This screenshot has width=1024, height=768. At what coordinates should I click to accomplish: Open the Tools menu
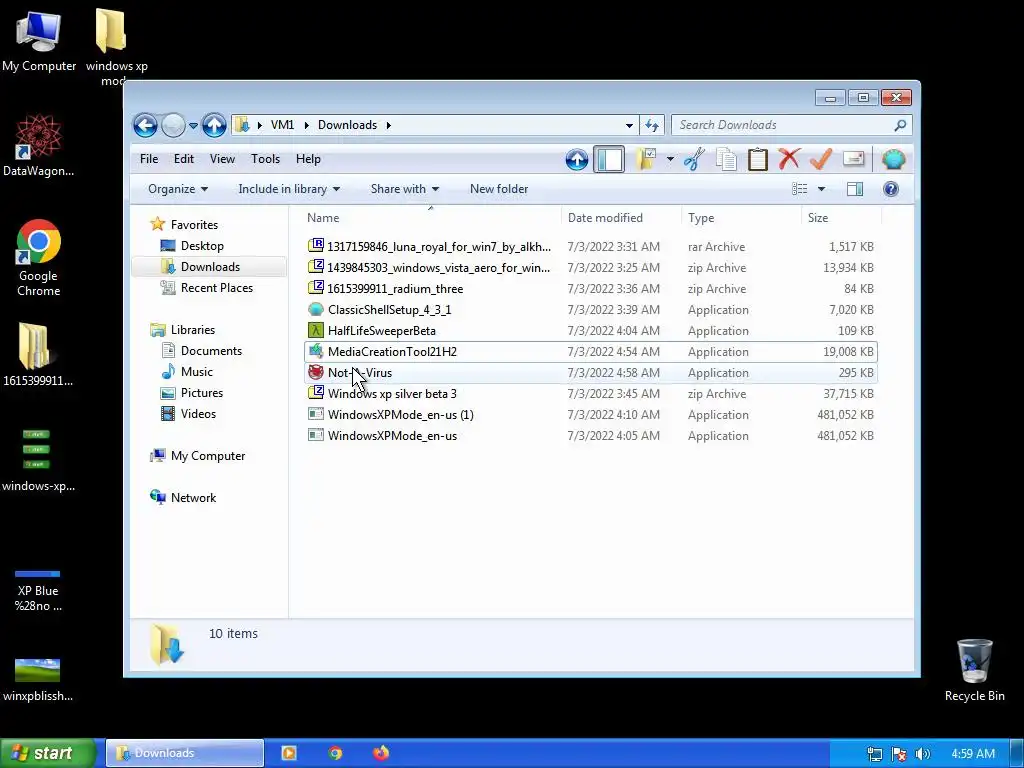[265, 159]
